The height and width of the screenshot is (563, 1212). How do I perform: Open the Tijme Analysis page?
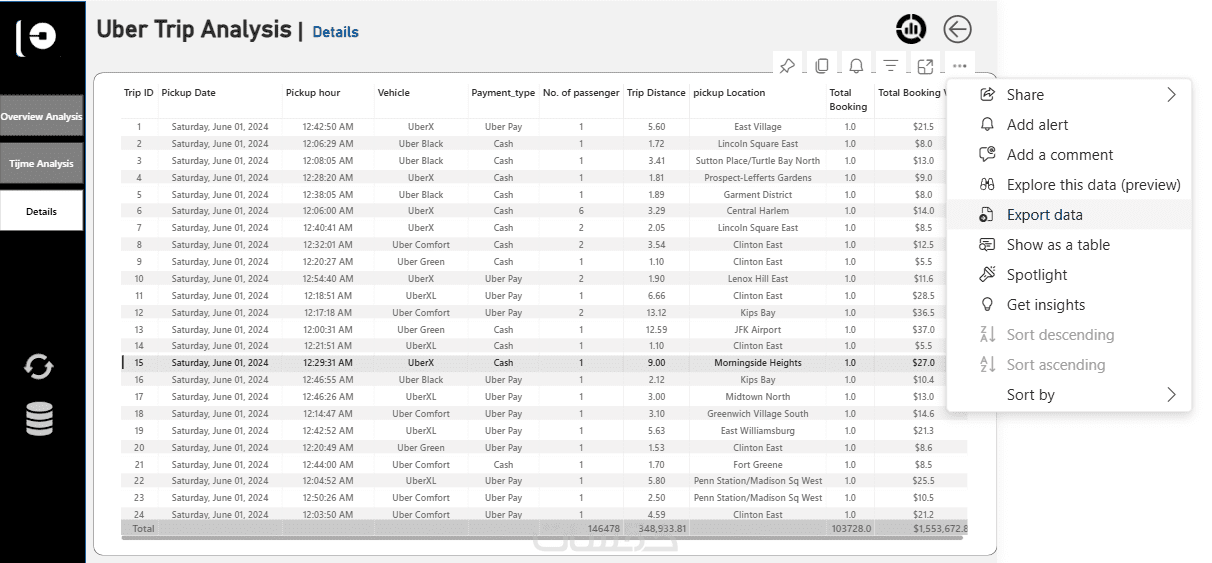click(x=41, y=163)
